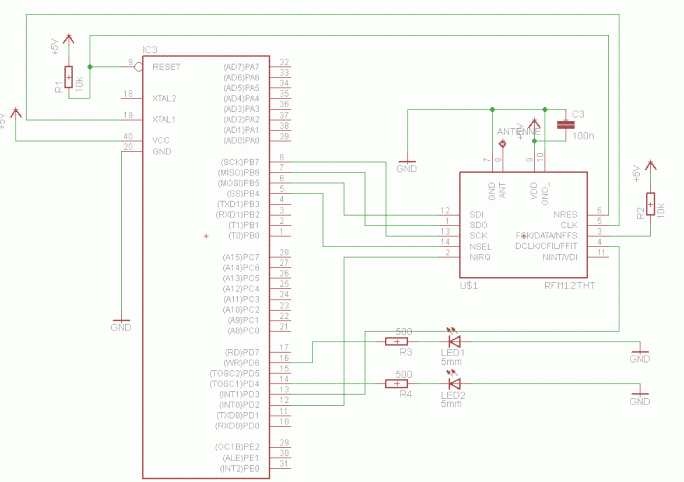684x482 pixels.
Task: Click the junction dot on the RESET net
Action: click(90, 67)
